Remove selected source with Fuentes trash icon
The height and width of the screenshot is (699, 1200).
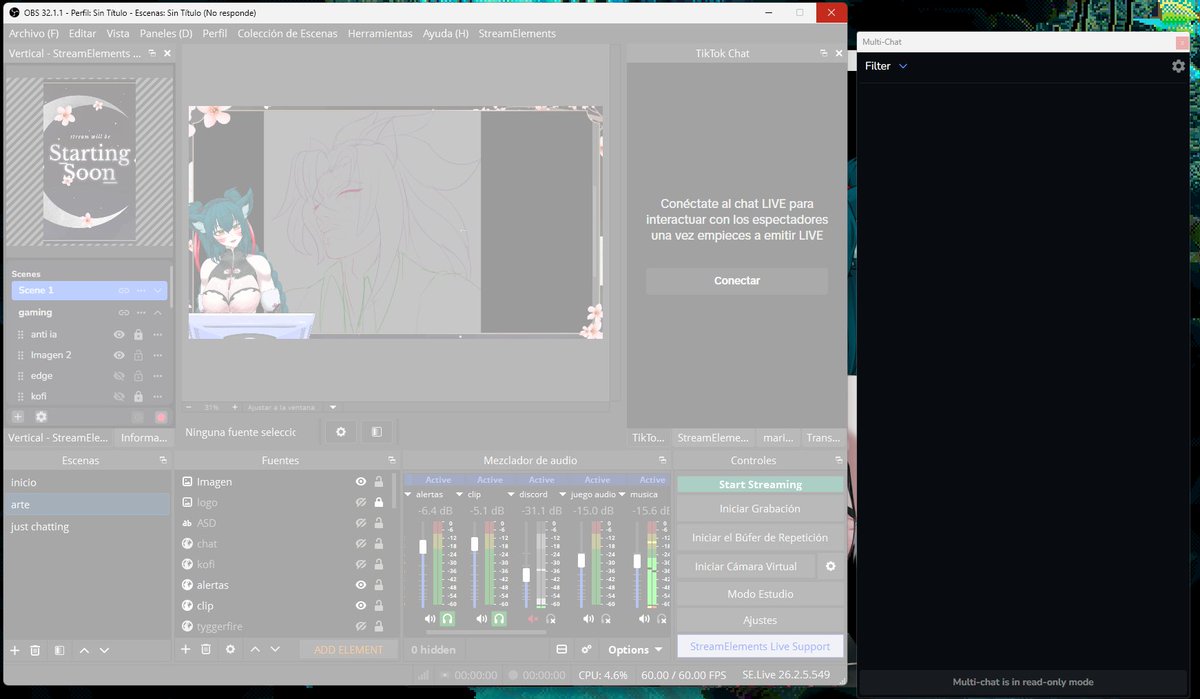[x=206, y=650]
